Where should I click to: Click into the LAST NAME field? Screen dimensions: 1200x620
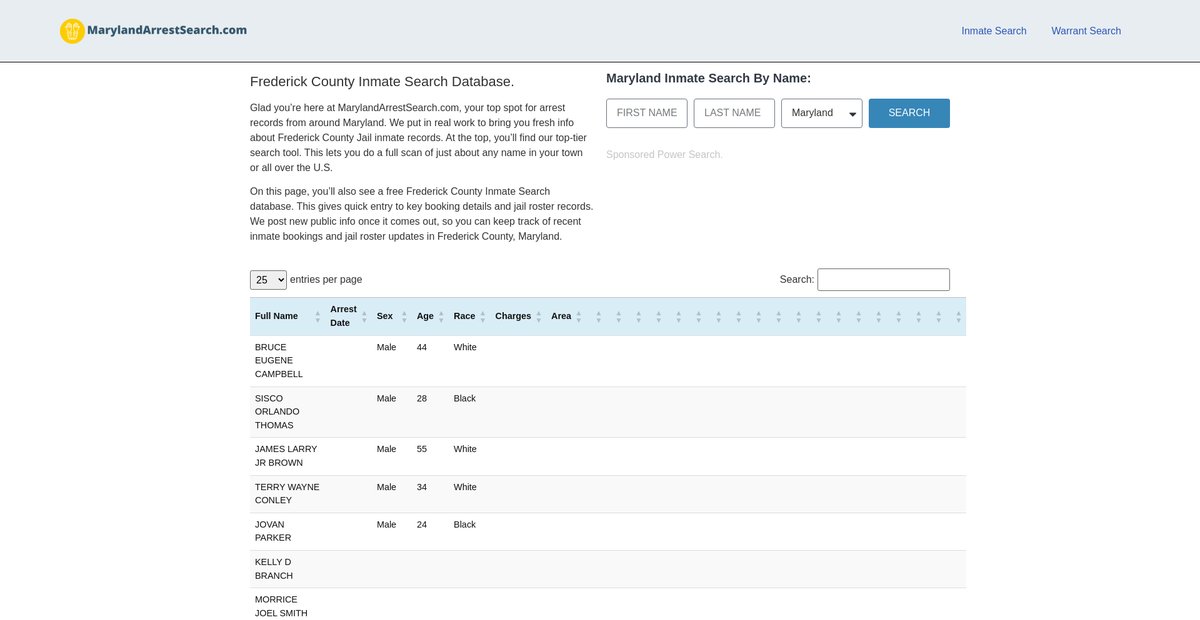point(733,113)
